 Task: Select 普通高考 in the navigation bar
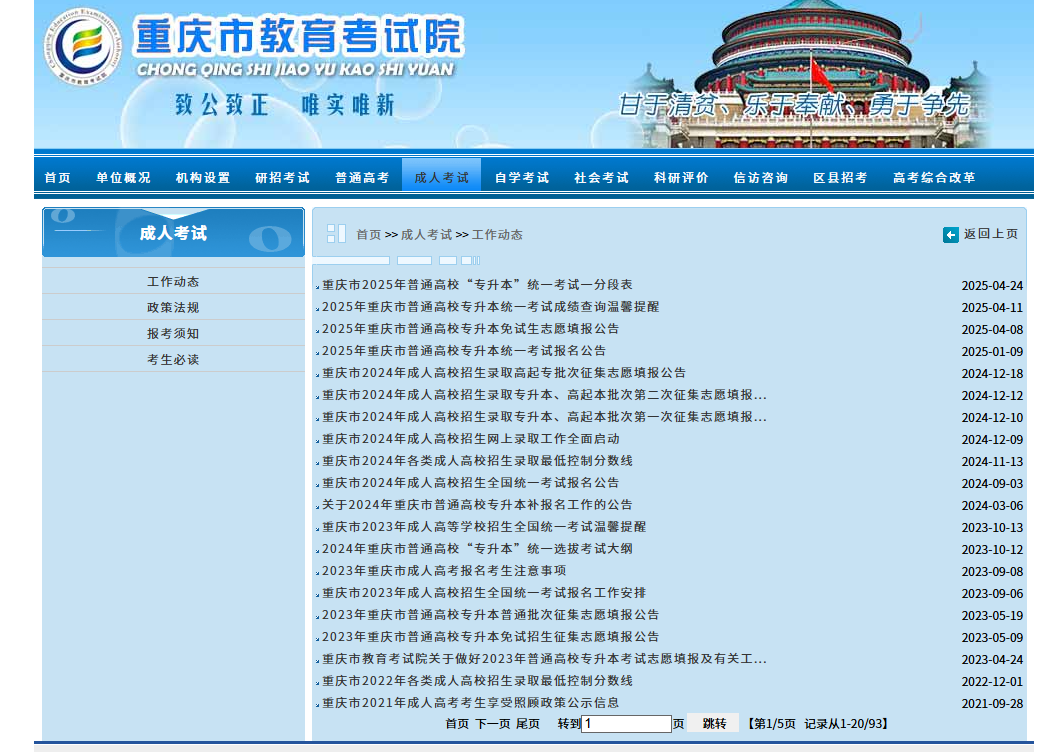362,178
